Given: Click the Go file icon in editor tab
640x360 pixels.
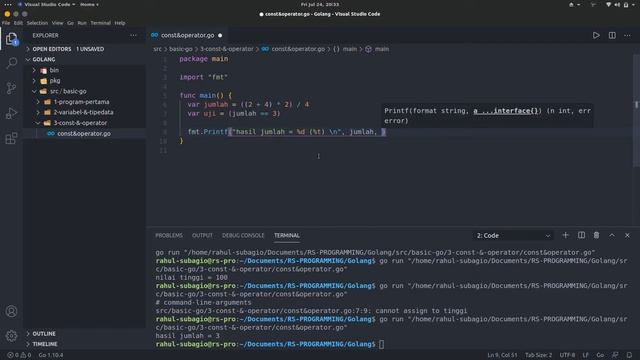Looking at the screenshot, I should (154, 35).
